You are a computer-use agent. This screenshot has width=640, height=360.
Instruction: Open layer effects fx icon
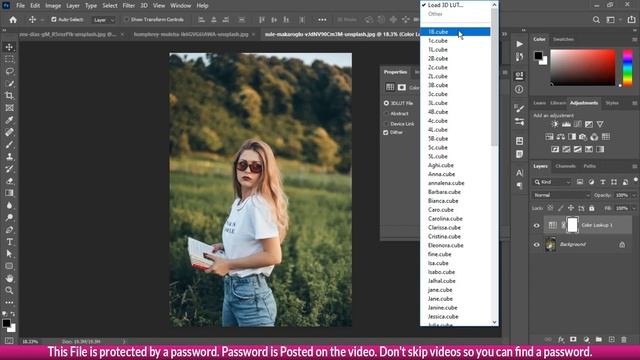pyautogui.click(x=561, y=339)
